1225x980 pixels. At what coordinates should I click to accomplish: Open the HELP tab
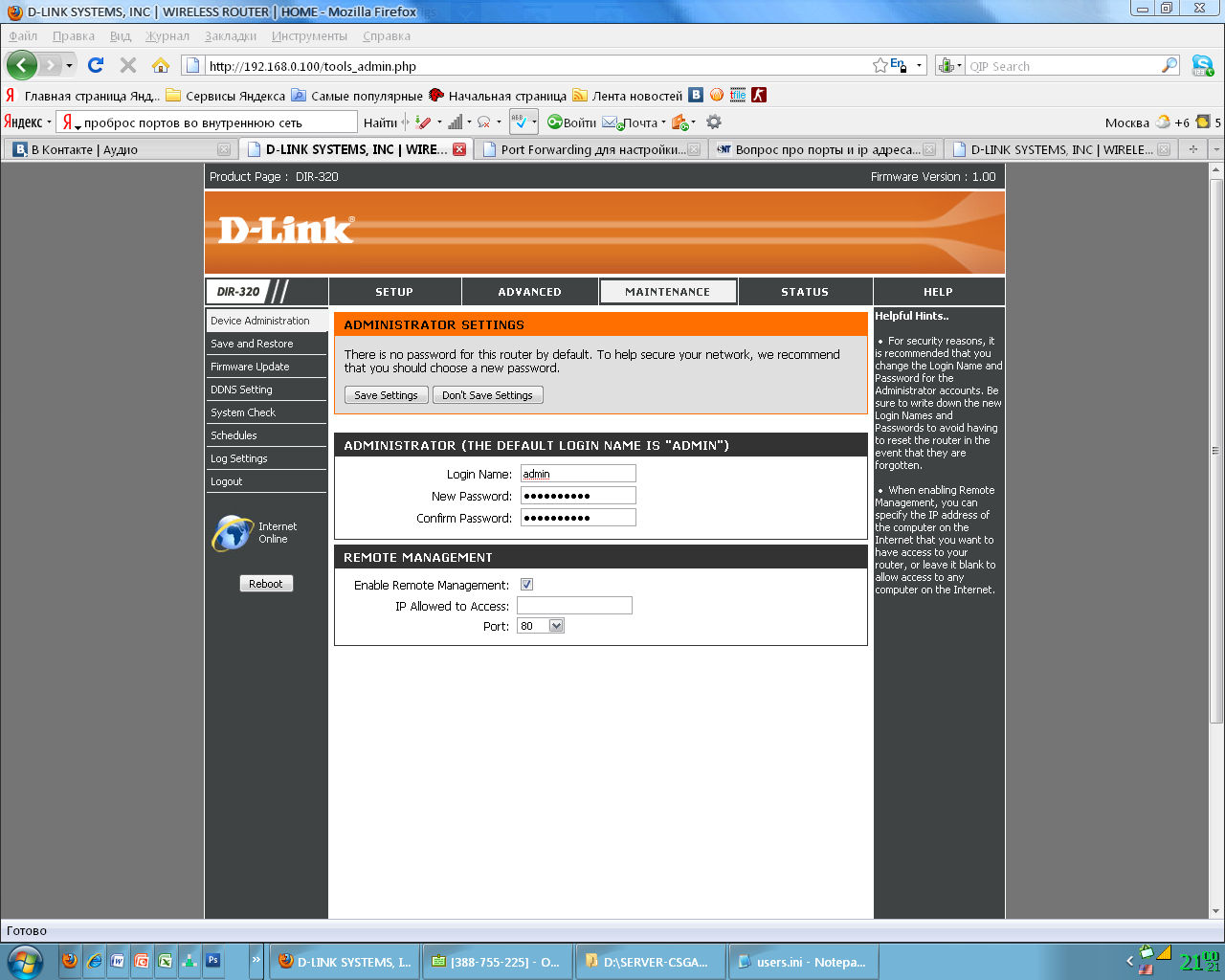pos(938,292)
